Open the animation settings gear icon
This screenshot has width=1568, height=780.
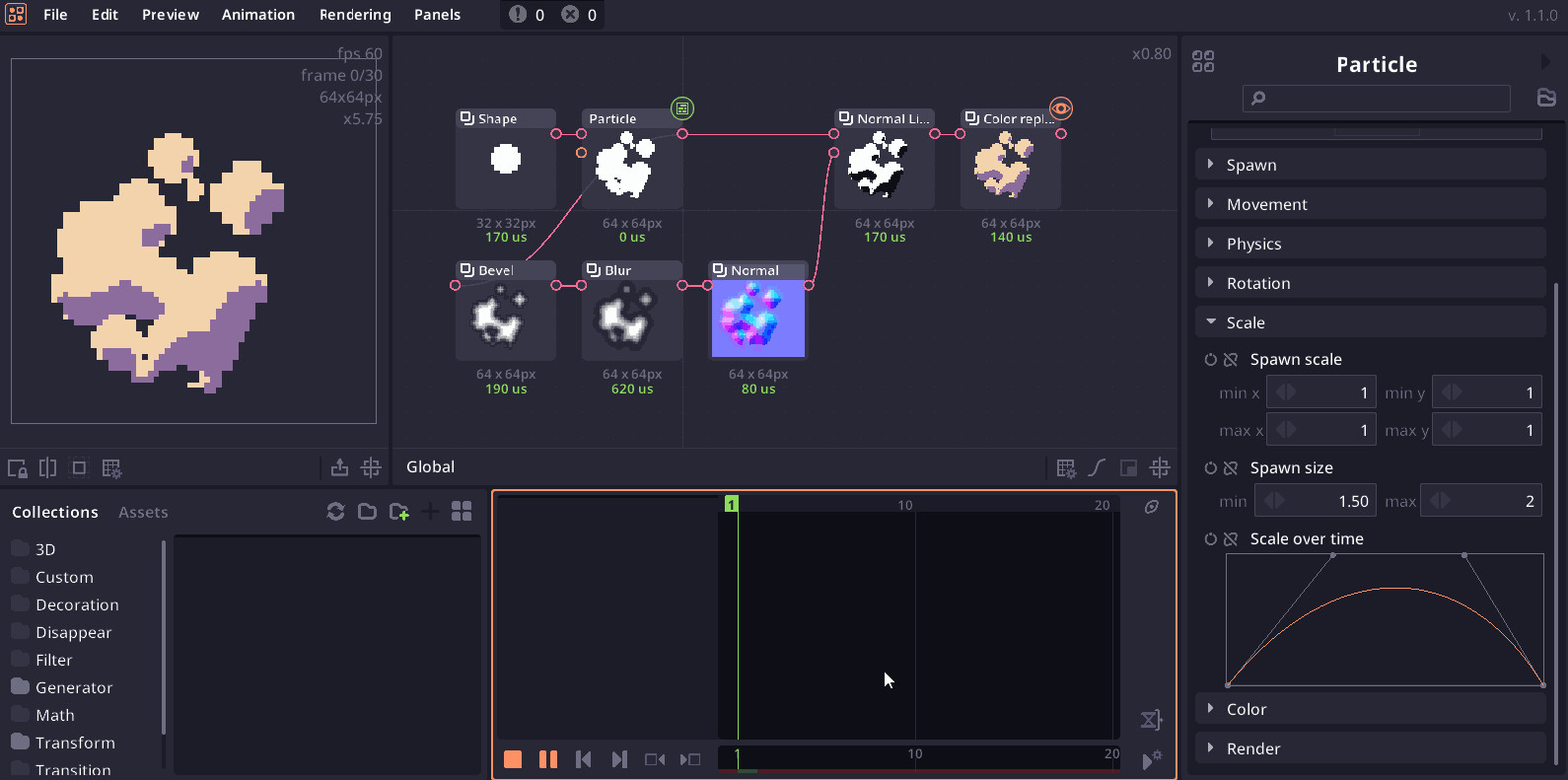tap(1152, 759)
